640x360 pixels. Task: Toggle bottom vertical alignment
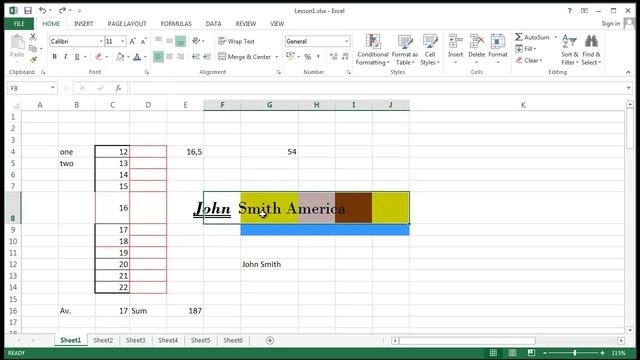pos(180,40)
